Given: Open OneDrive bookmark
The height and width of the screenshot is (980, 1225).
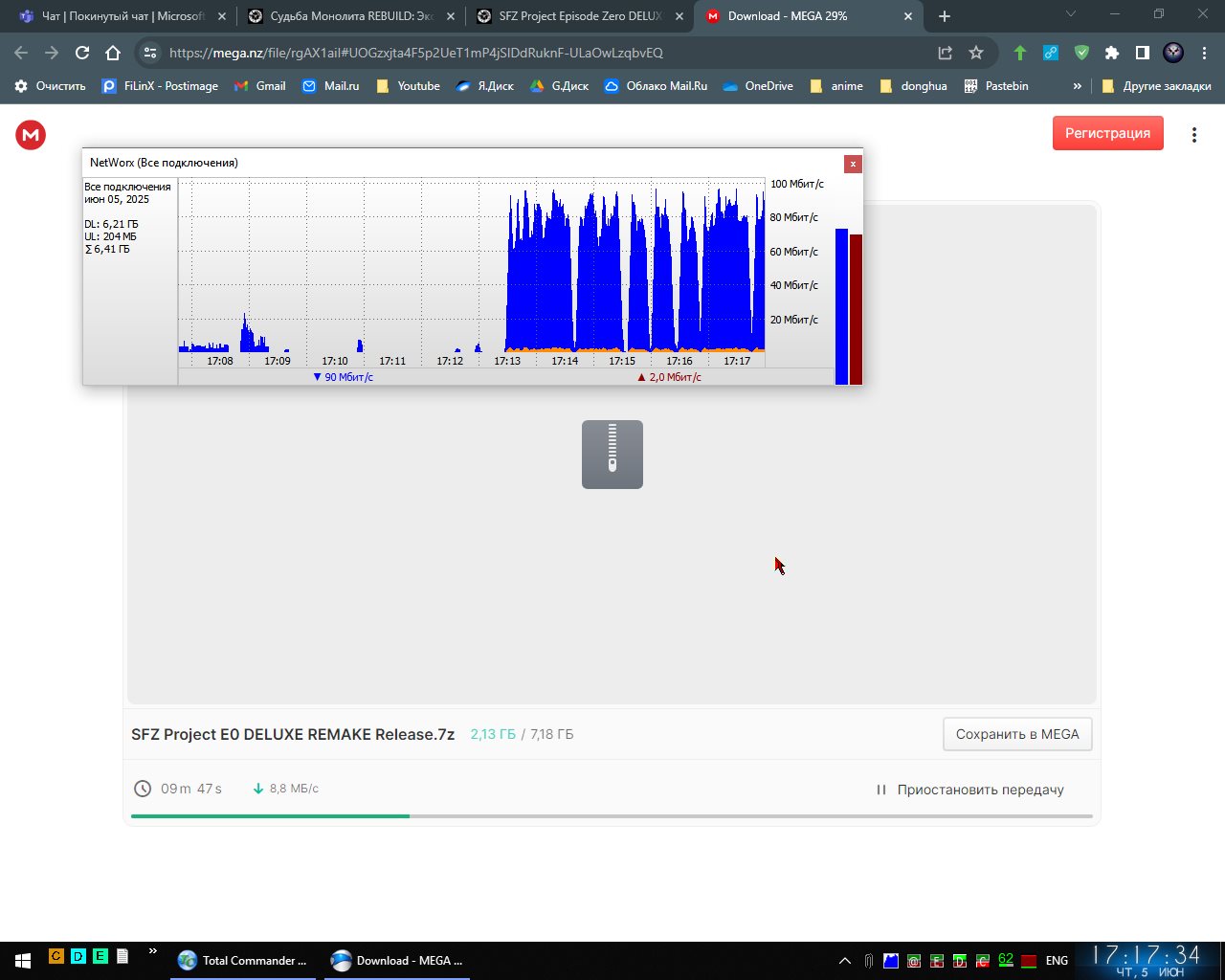Looking at the screenshot, I should (758, 86).
